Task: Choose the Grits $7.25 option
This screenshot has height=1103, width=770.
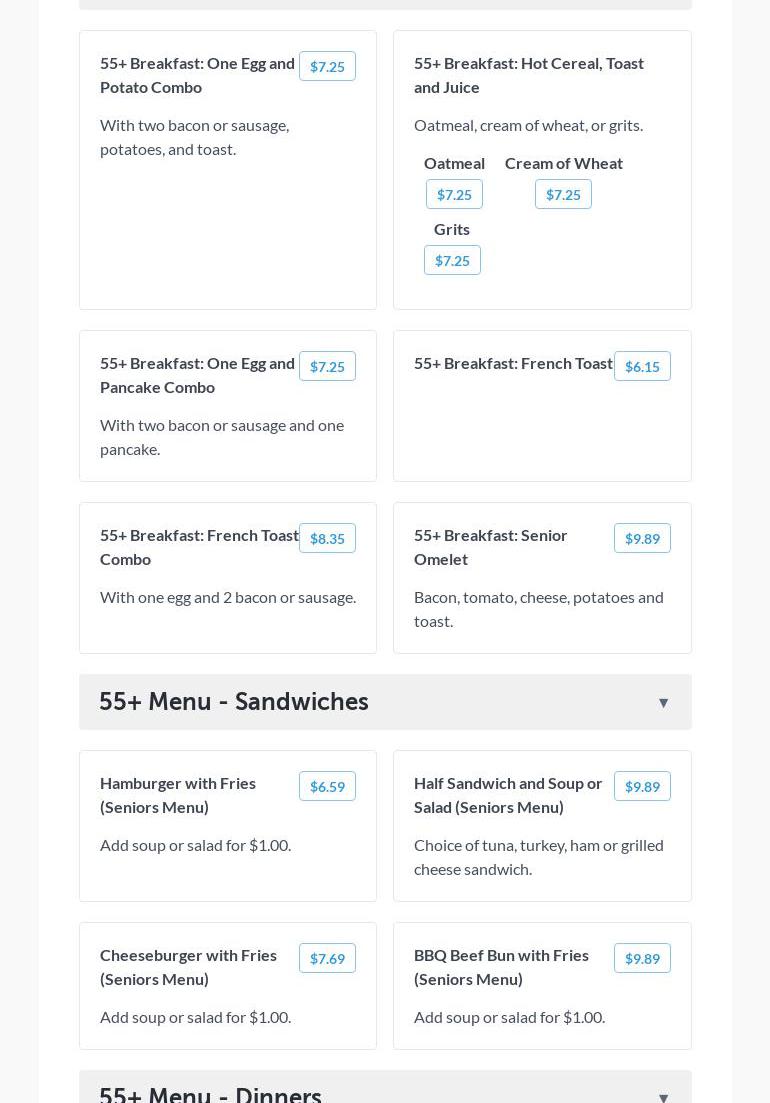Action: coord(452,261)
